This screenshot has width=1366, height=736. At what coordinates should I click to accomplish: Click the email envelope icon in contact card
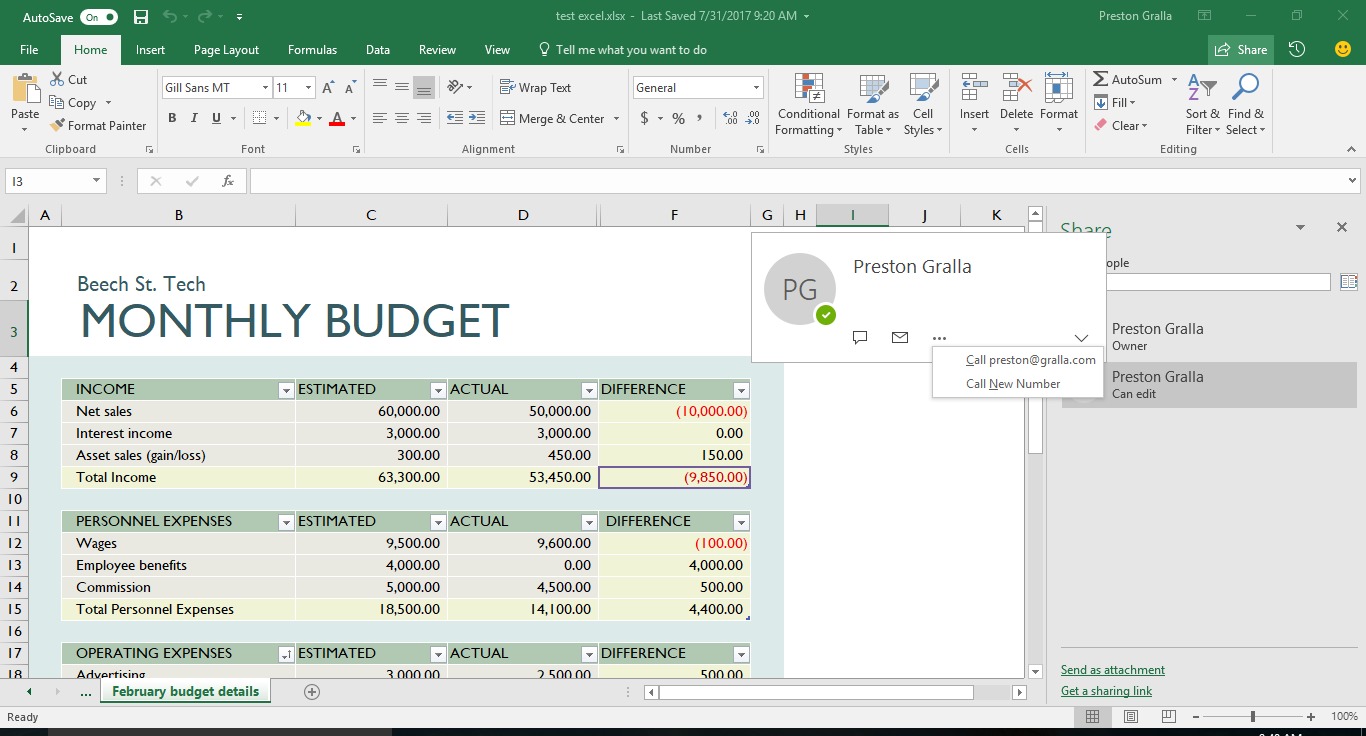900,338
